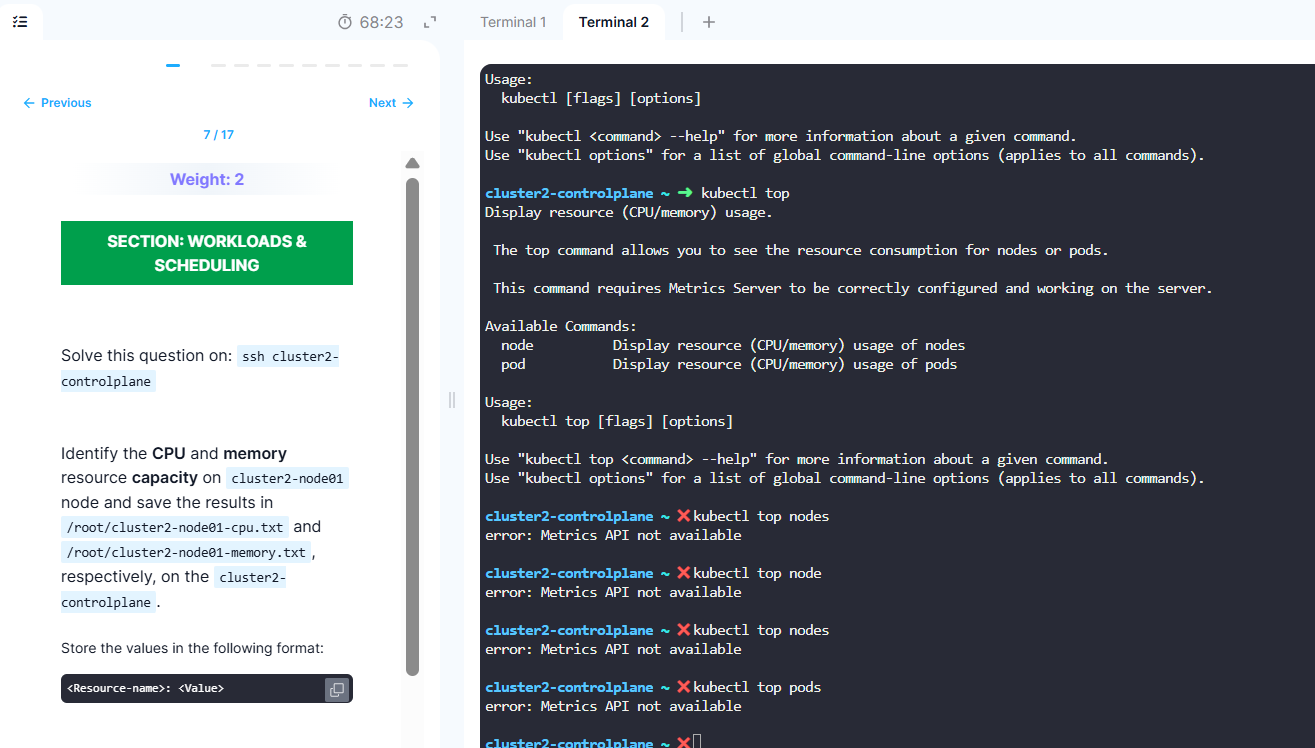Viewport: 1315px width, 748px height.
Task: Toggle fullscreen expand icon
Action: coord(431,21)
